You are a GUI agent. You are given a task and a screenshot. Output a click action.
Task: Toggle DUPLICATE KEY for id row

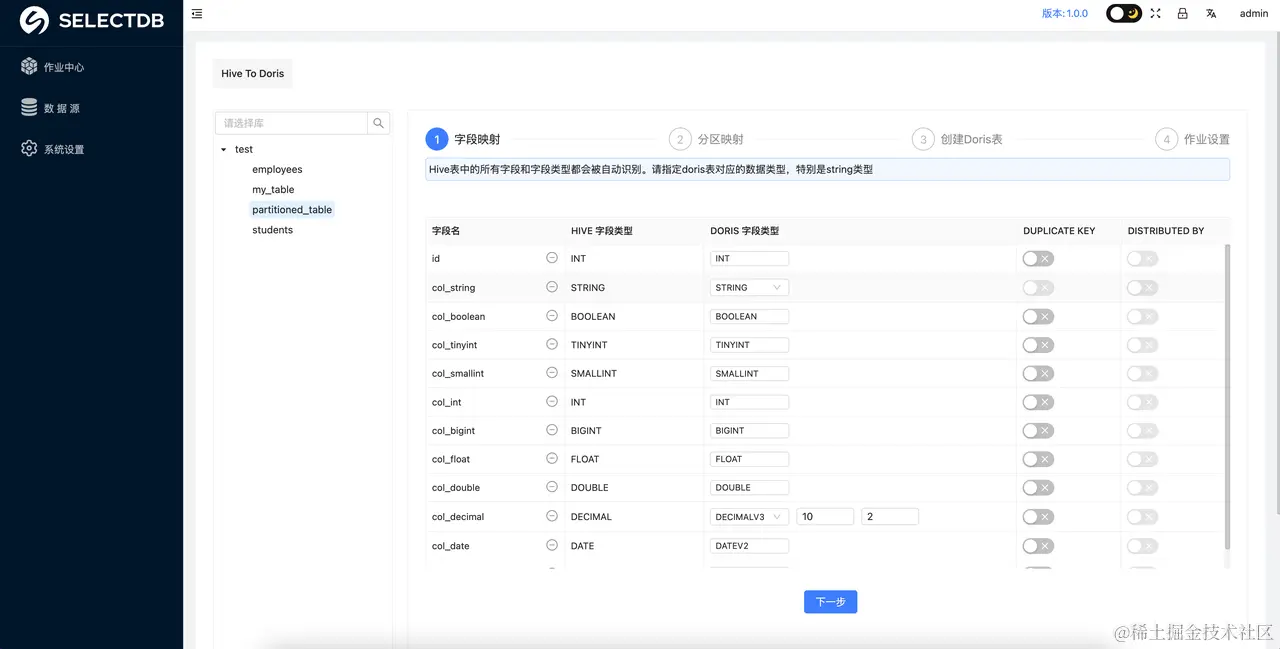1038,258
